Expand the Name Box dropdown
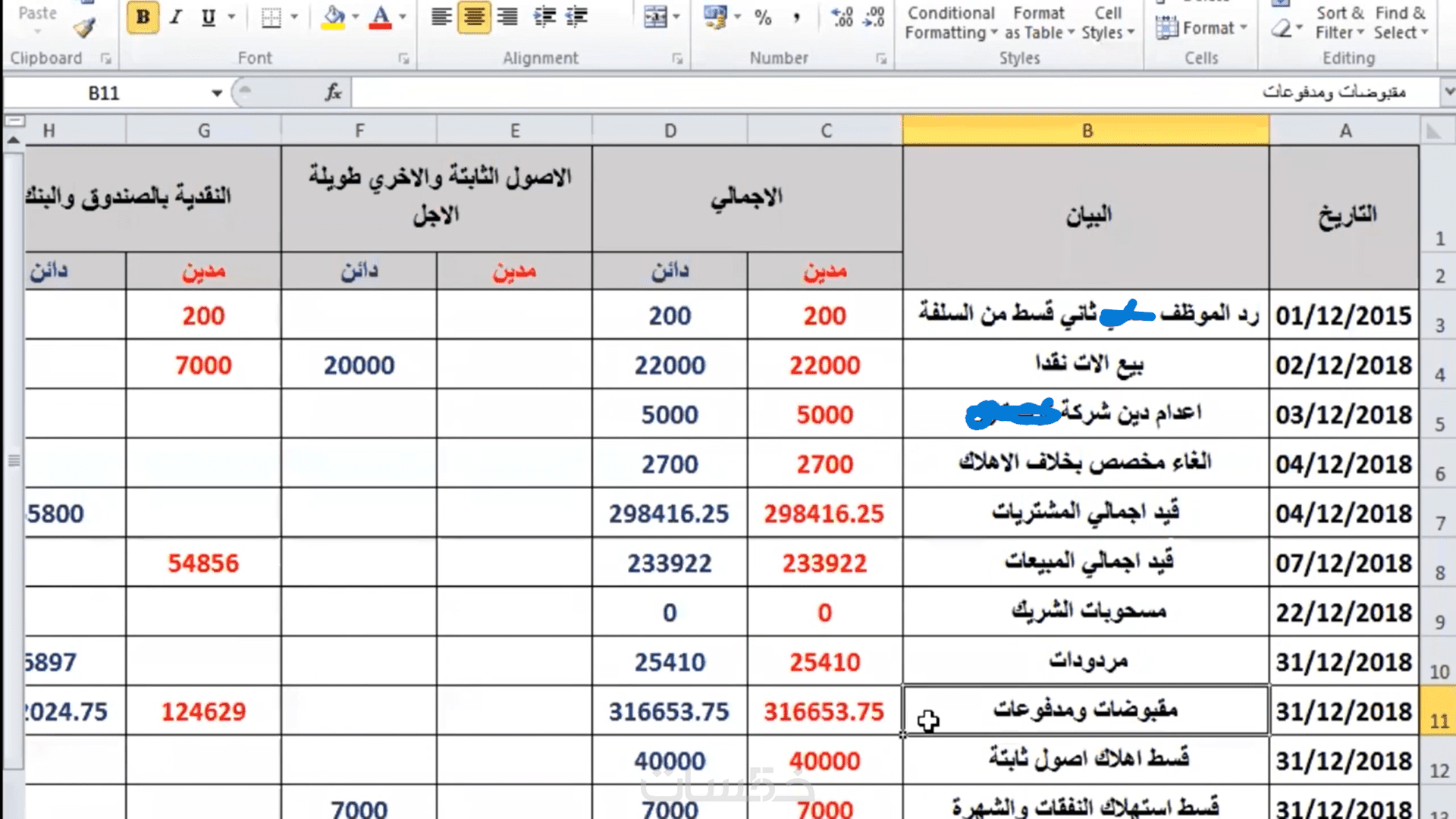The width and height of the screenshot is (1456, 819). (x=217, y=93)
